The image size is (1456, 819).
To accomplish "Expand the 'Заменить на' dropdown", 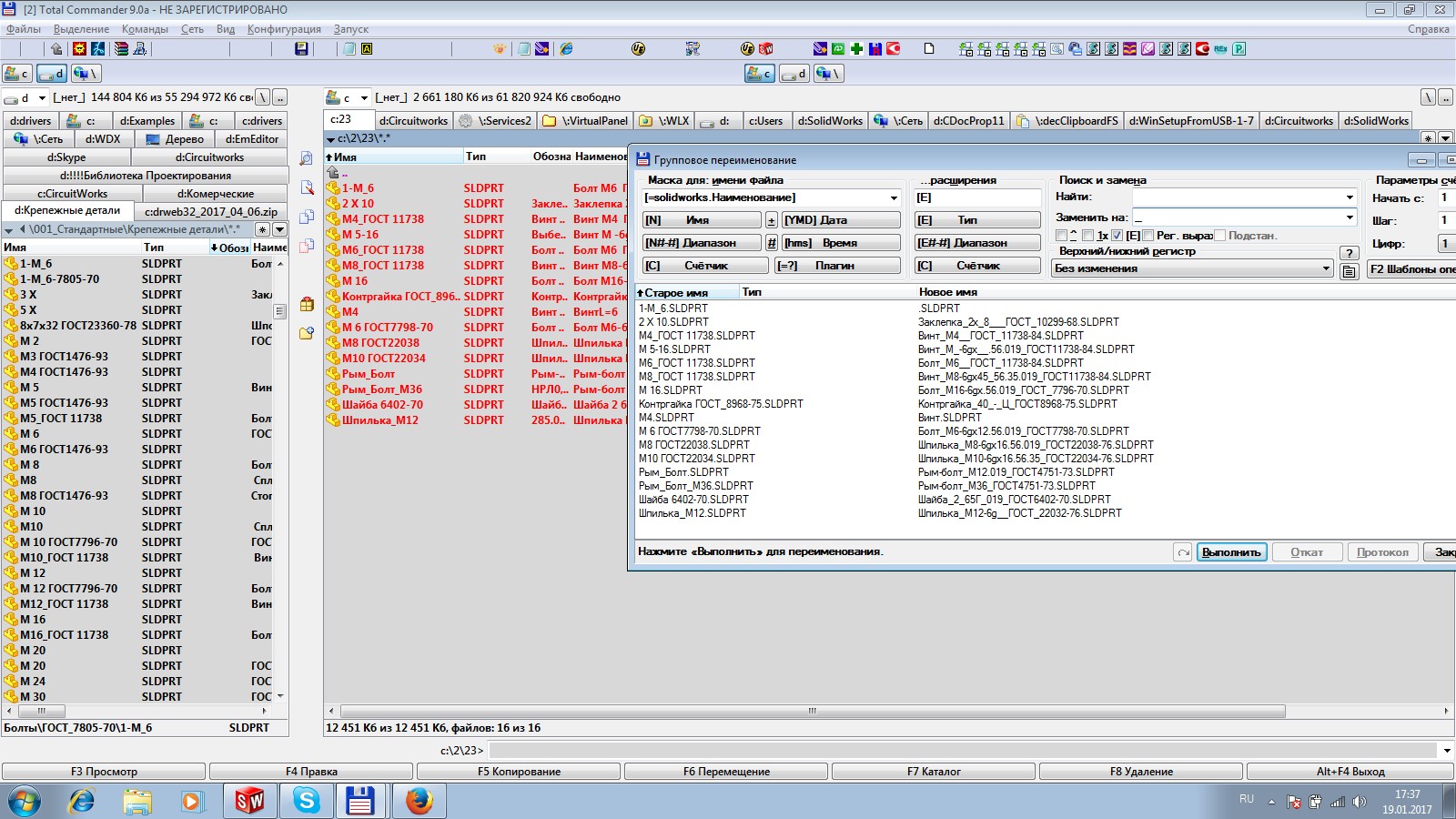I will 1350,217.
